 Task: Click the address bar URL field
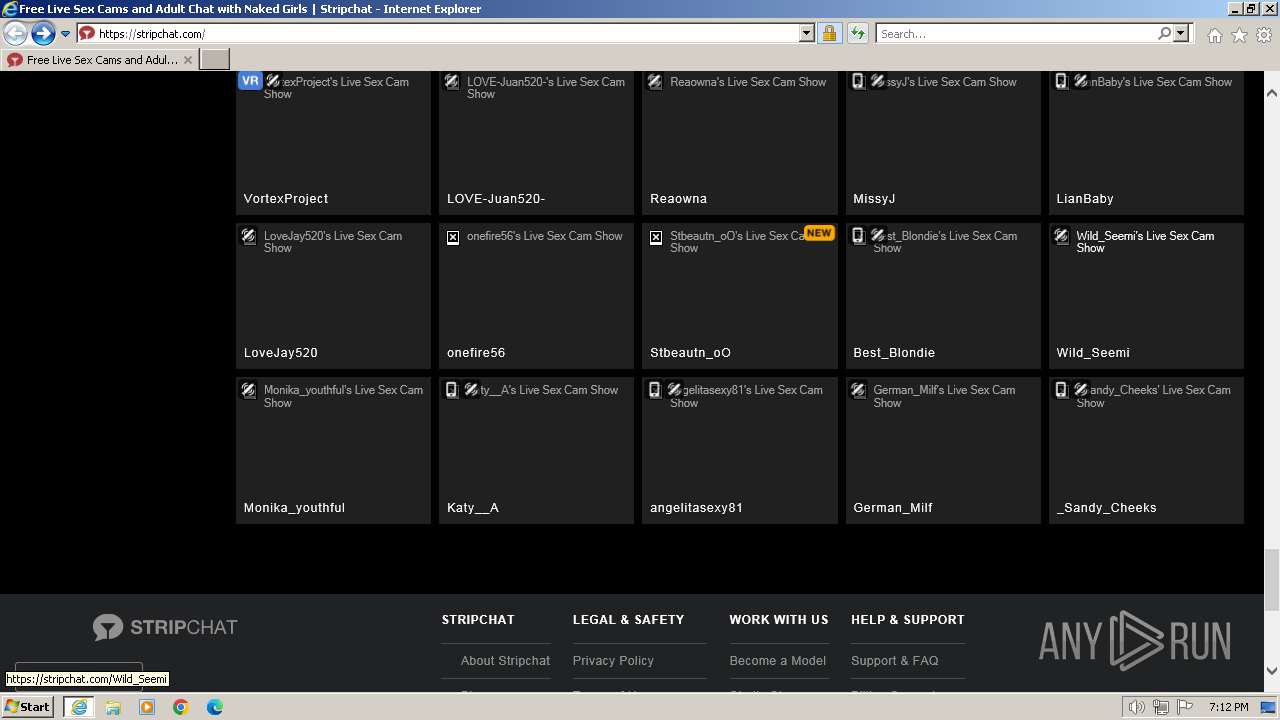click(x=438, y=34)
